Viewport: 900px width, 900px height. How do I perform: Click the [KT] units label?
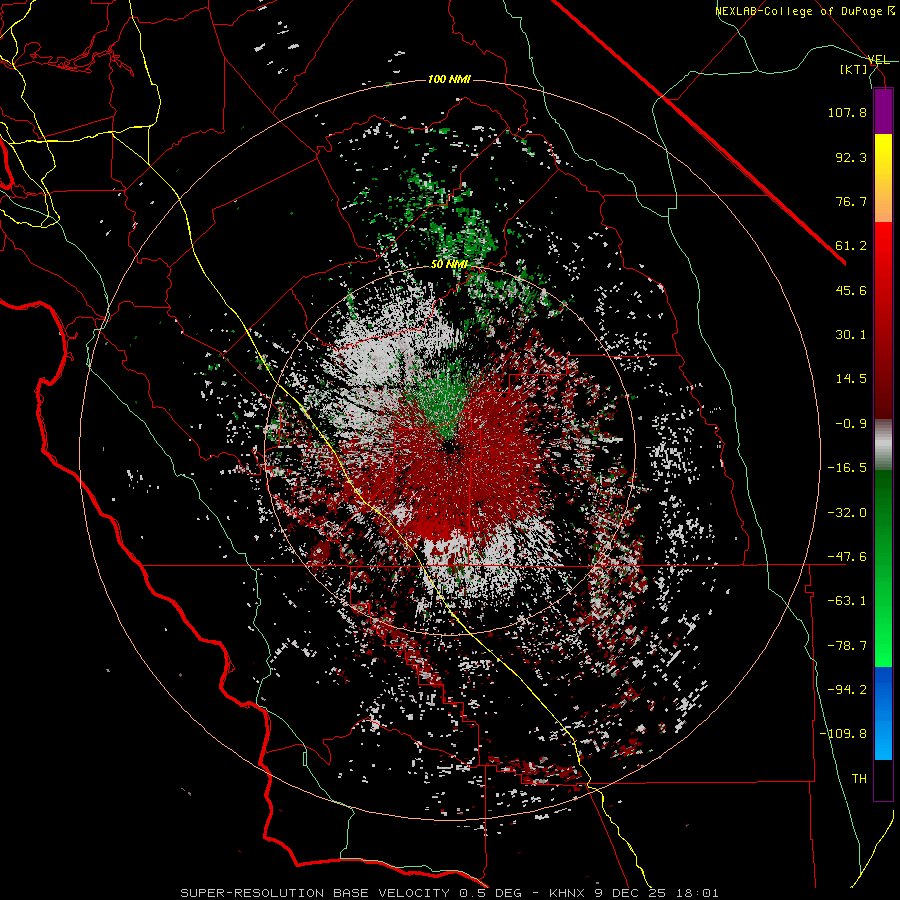tap(854, 69)
